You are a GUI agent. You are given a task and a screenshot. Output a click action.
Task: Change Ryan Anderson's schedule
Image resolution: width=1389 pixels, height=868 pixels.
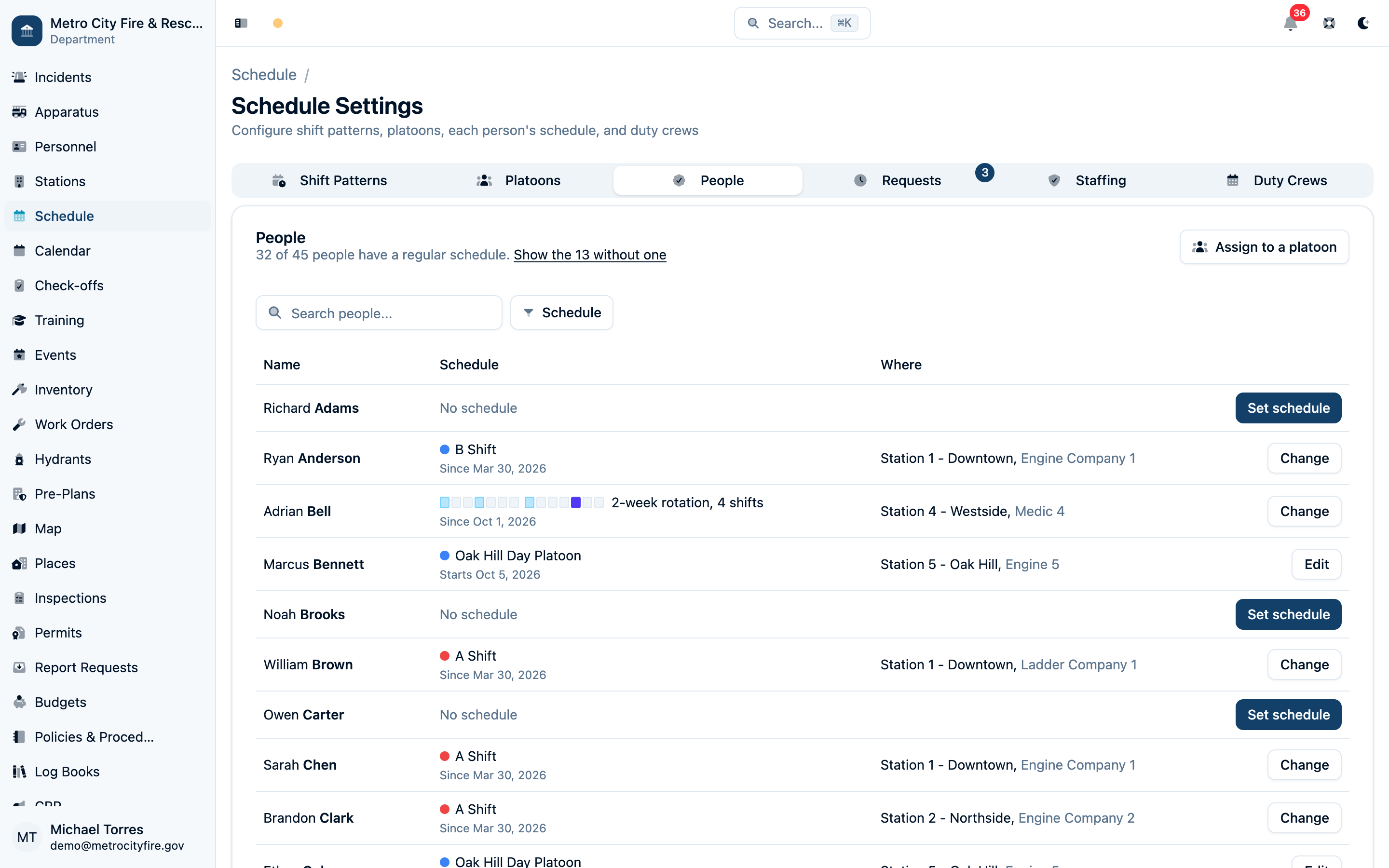1304,458
